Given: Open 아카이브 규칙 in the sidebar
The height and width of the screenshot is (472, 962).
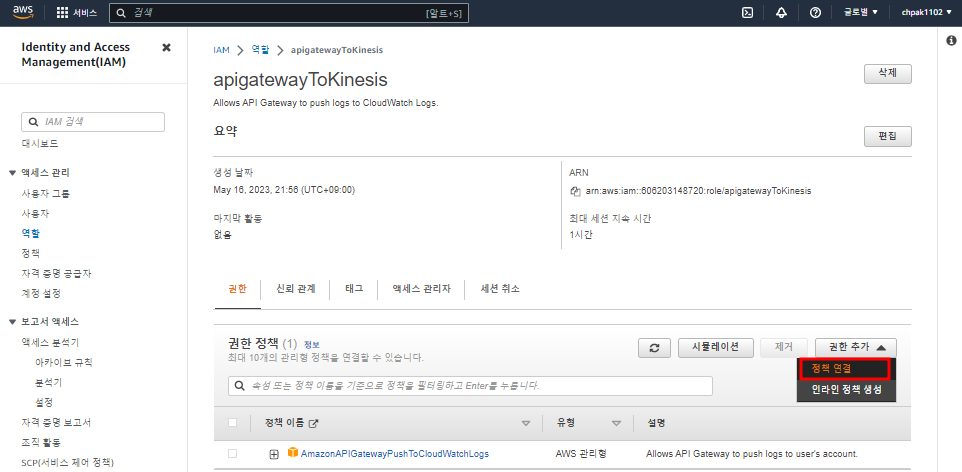Looking at the screenshot, I should (x=64, y=363).
